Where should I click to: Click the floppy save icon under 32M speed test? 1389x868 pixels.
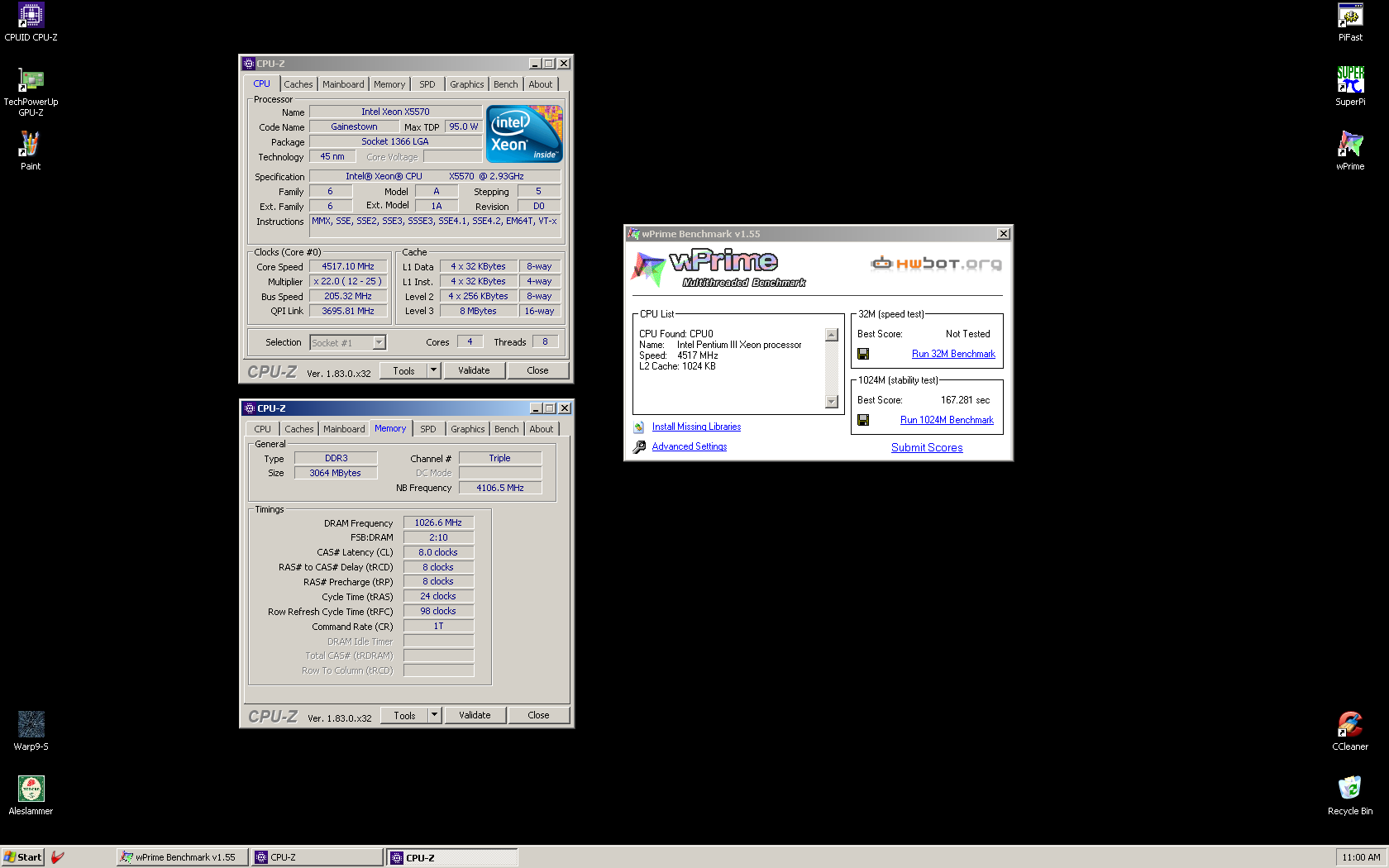[x=863, y=354]
